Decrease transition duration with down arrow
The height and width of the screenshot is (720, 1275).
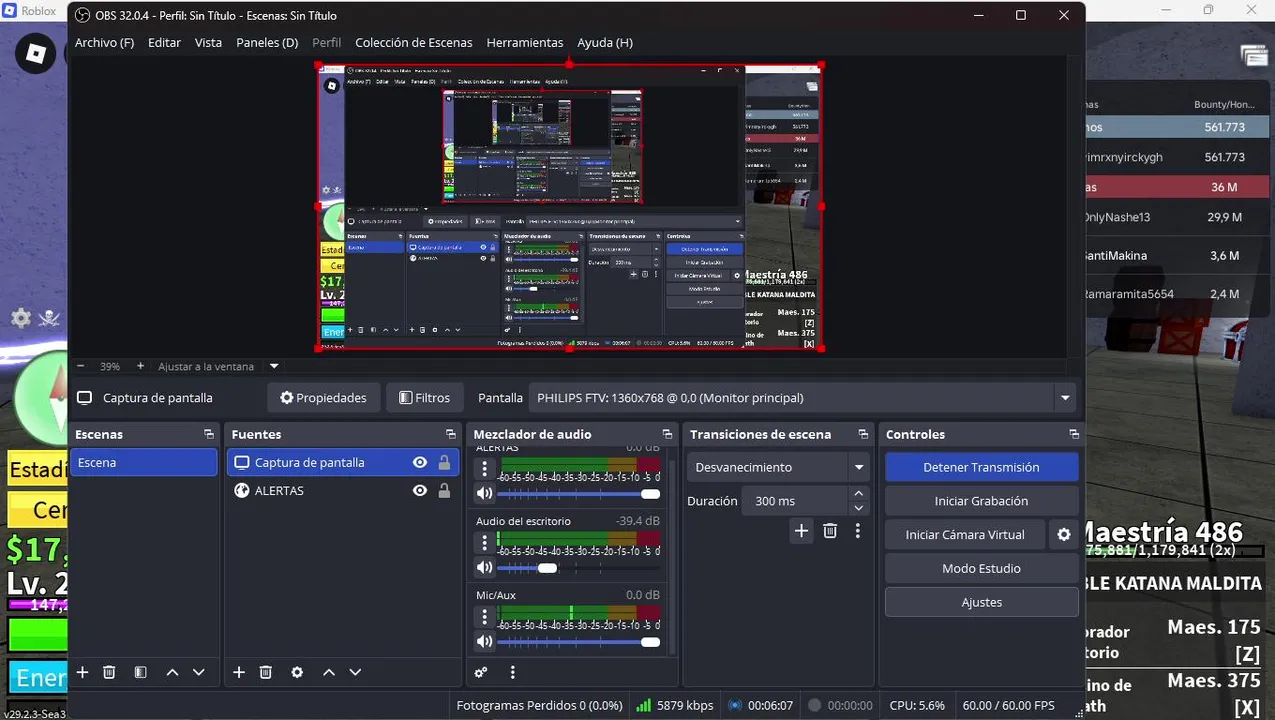coord(858,508)
